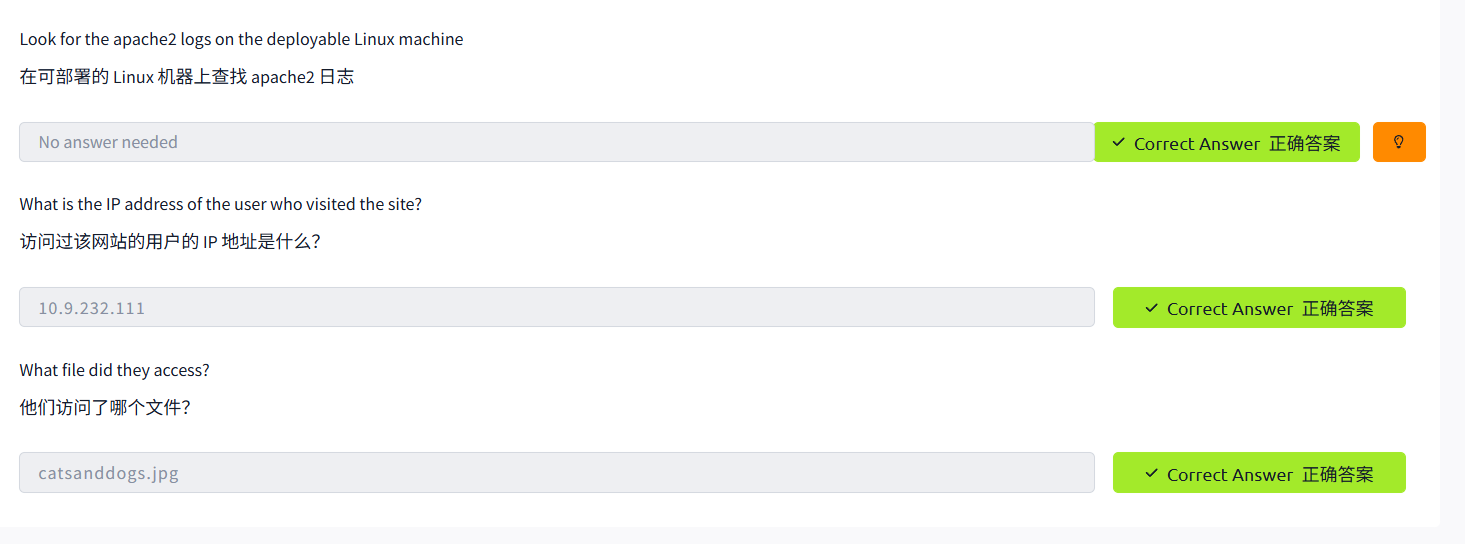Click Chinese text '在可部署的 Linux 机器上查找 apache2 日志'
The image size is (1465, 544).
point(186,77)
